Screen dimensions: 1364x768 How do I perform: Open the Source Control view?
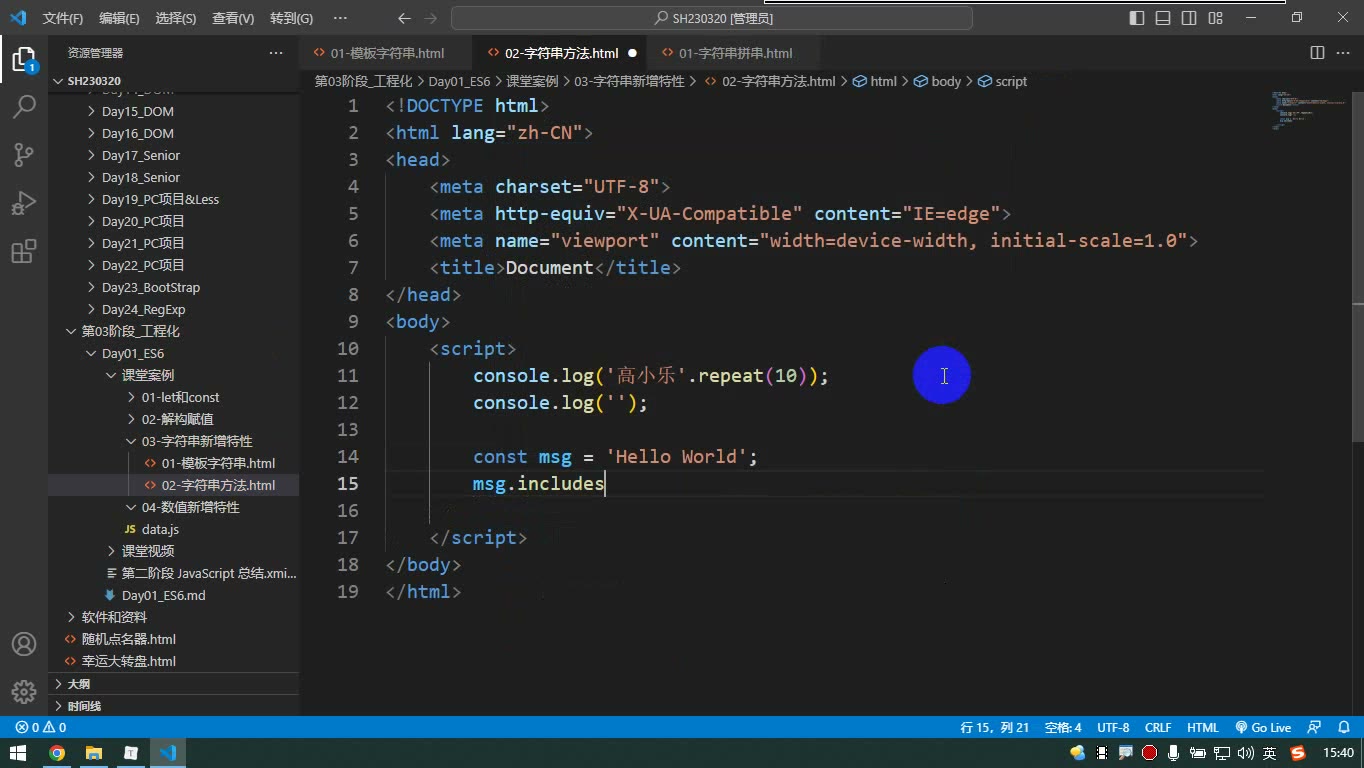(x=24, y=155)
